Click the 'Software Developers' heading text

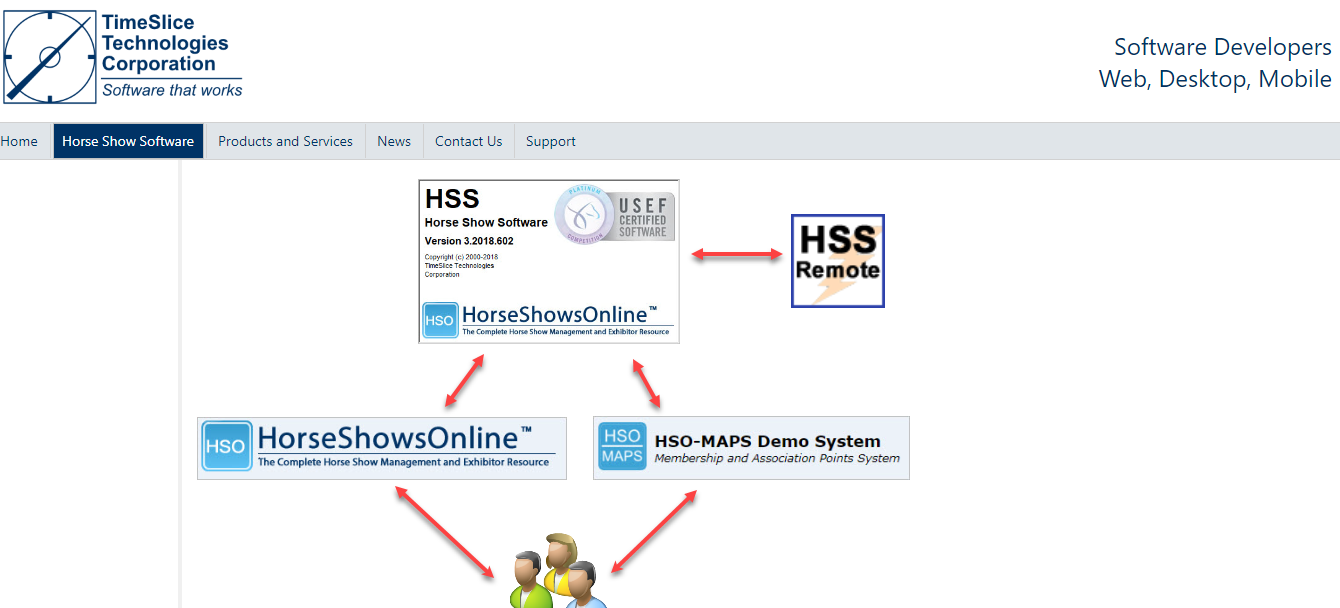point(1223,47)
